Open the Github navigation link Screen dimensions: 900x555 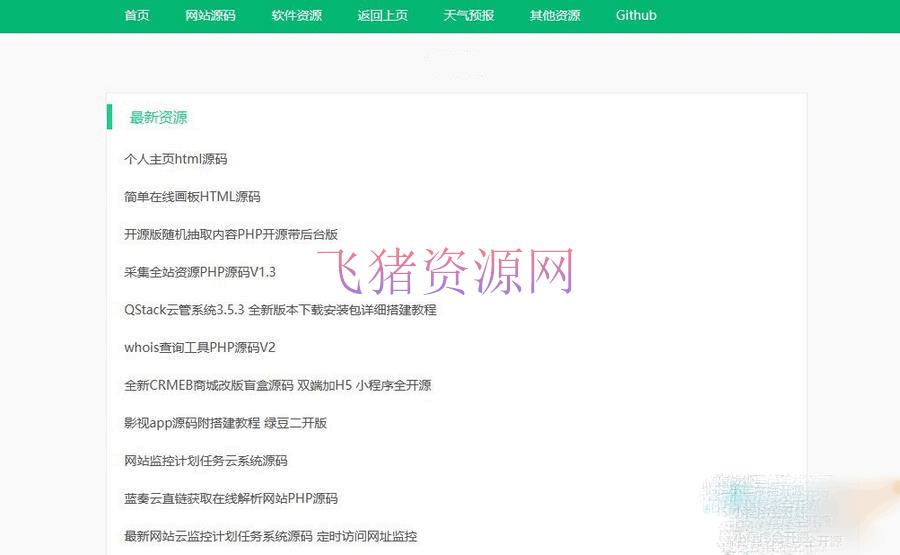click(x=636, y=15)
